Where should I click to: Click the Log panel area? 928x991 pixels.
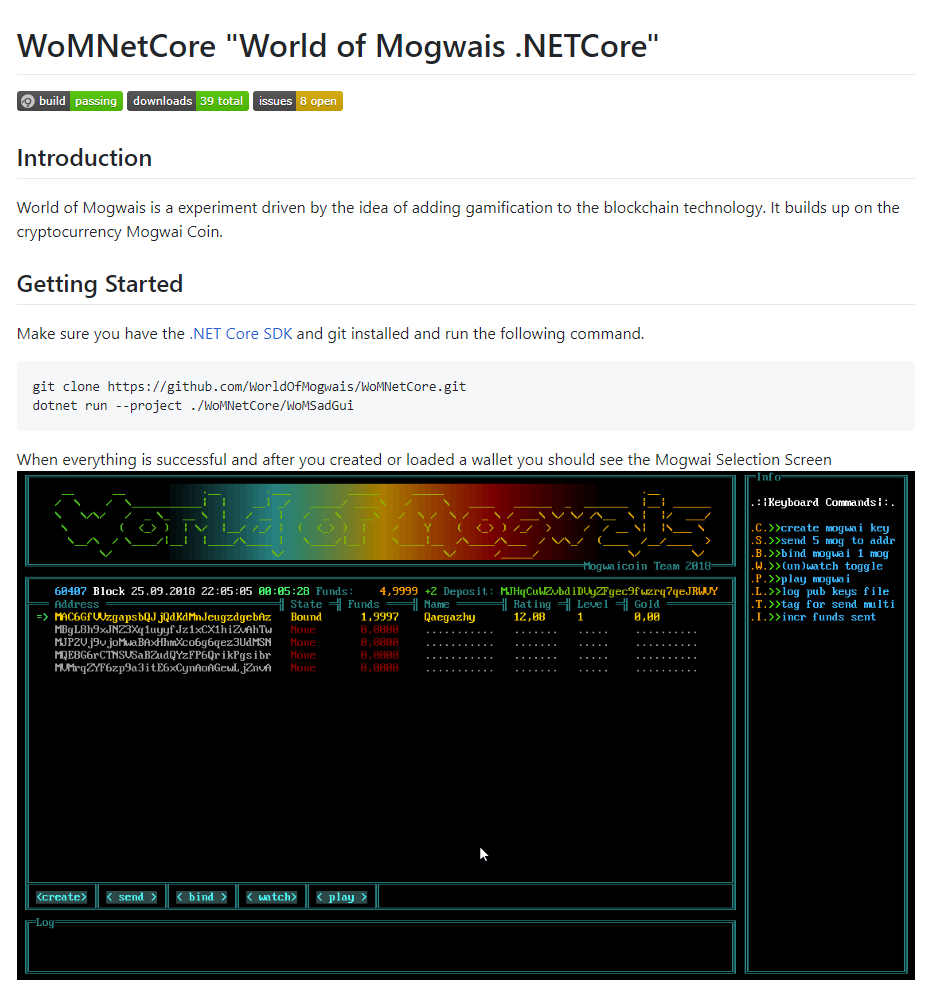(x=381, y=947)
